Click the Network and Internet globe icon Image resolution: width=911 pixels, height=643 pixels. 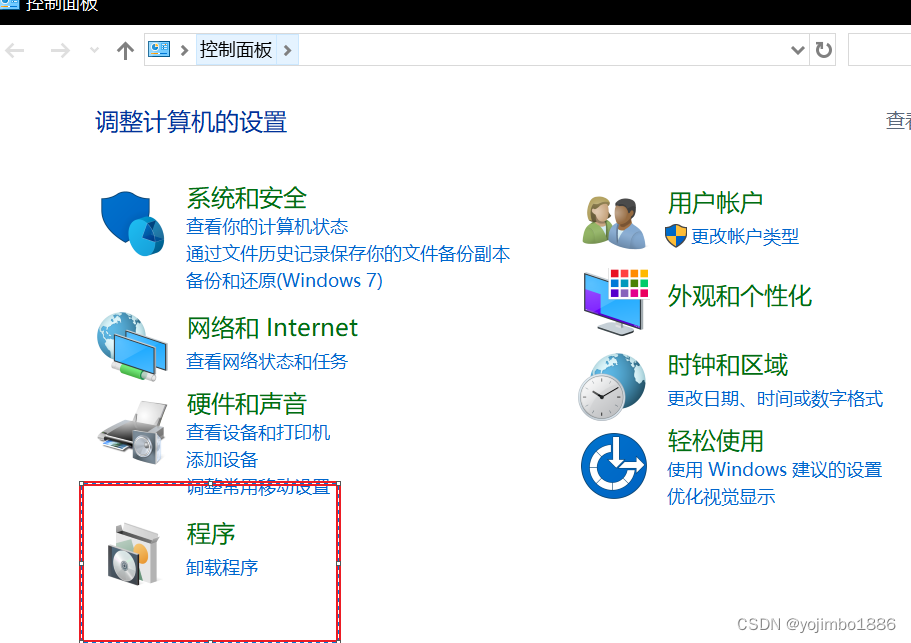pyautogui.click(x=132, y=347)
